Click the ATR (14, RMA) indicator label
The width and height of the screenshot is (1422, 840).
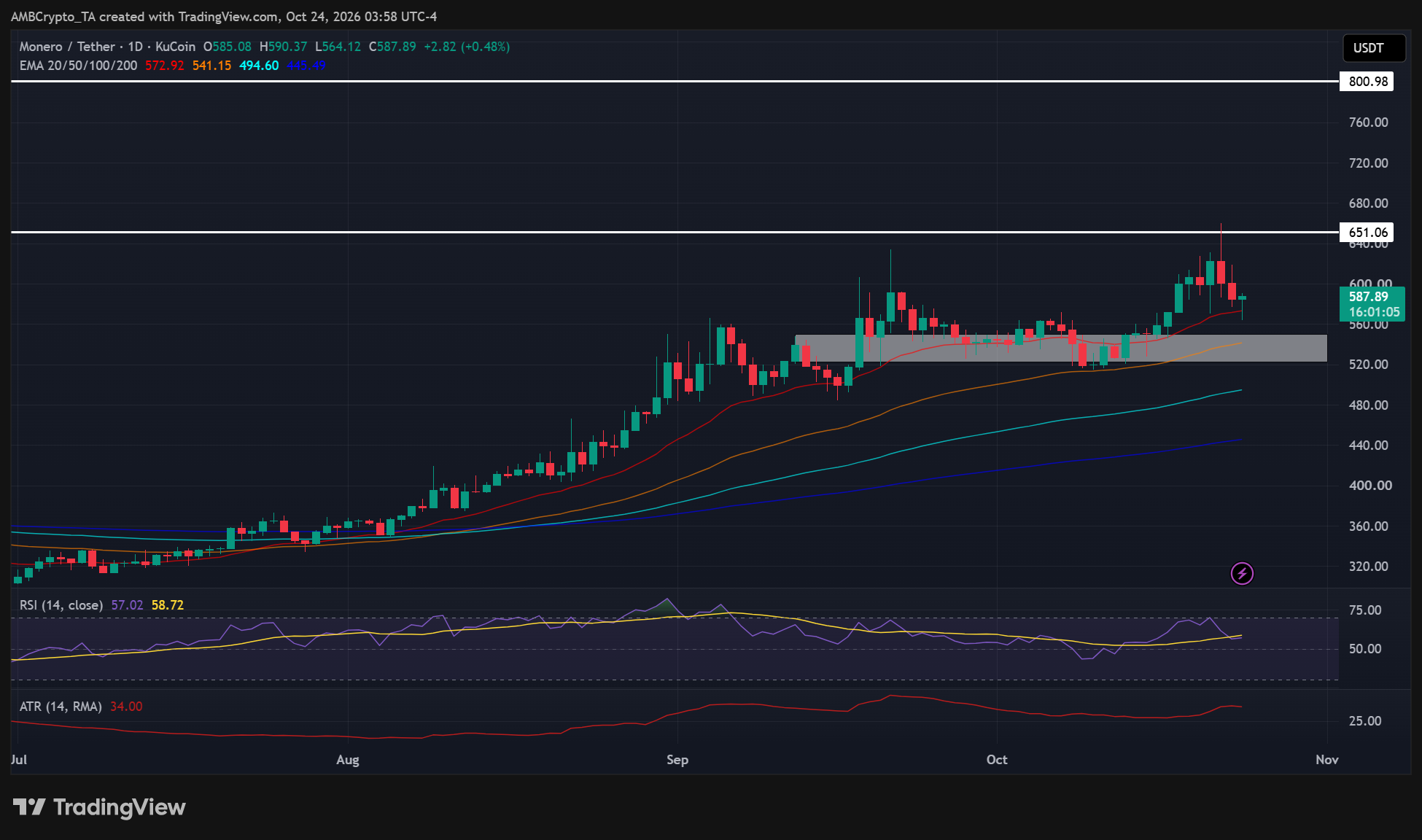61,707
